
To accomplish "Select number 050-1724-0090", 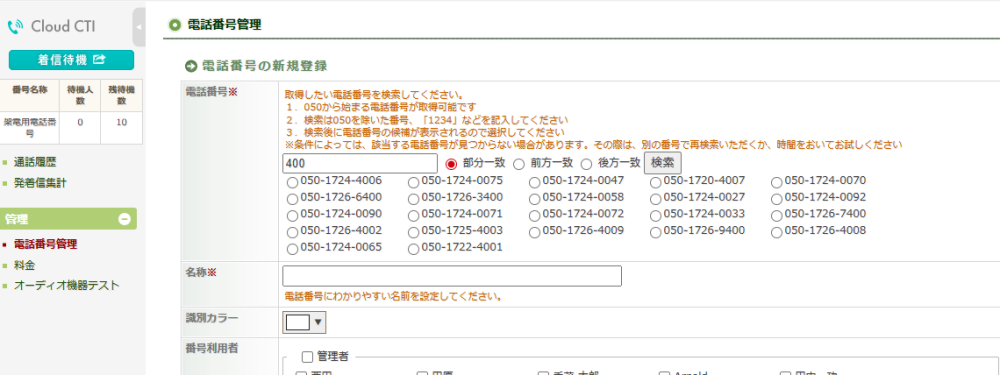I will click(x=292, y=216).
